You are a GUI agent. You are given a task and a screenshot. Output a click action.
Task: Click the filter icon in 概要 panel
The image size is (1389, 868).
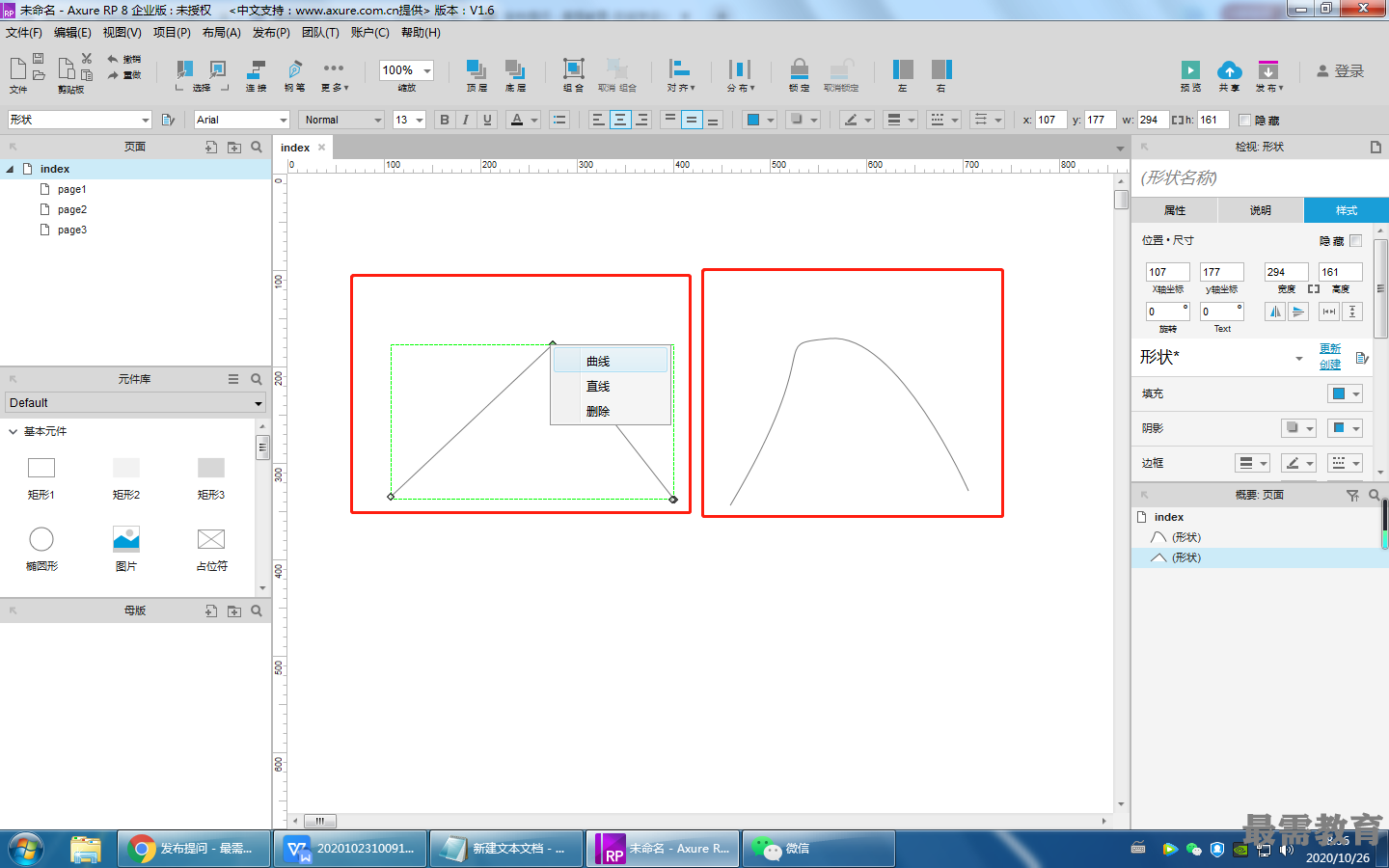[x=1352, y=495]
